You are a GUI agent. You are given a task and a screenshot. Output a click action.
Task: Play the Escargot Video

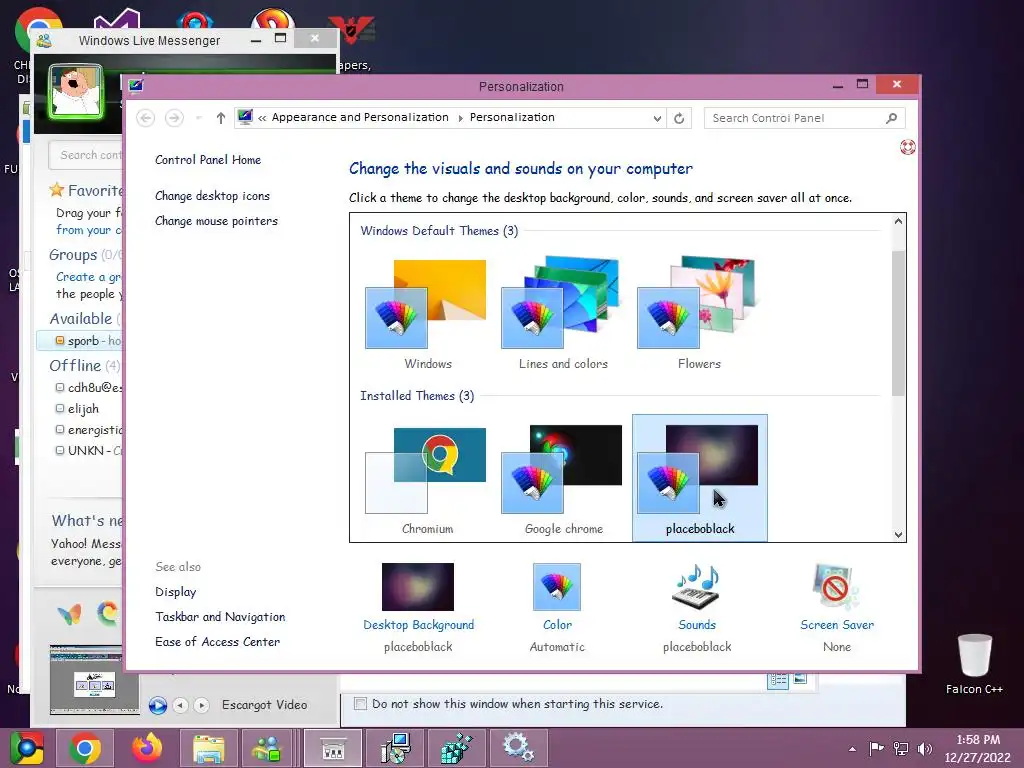pyautogui.click(x=157, y=705)
